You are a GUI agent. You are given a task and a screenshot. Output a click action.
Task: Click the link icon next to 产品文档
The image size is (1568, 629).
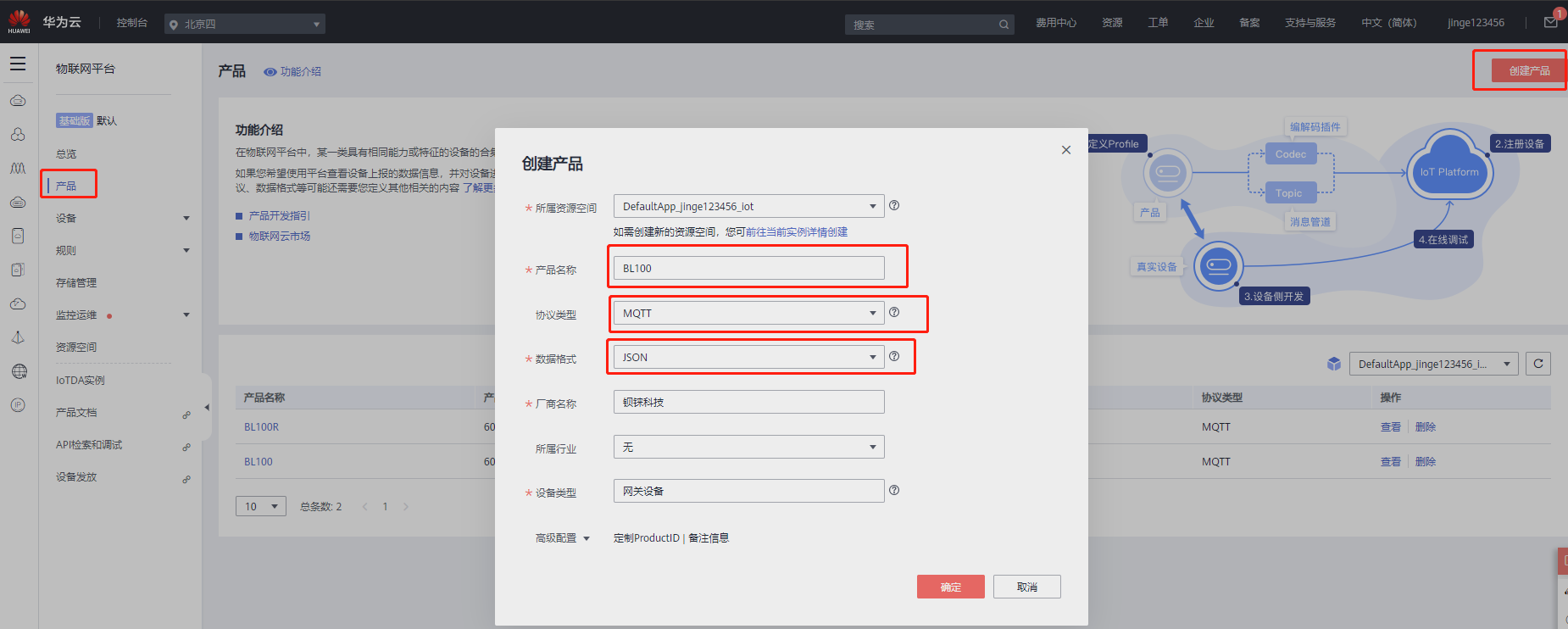[186, 415]
